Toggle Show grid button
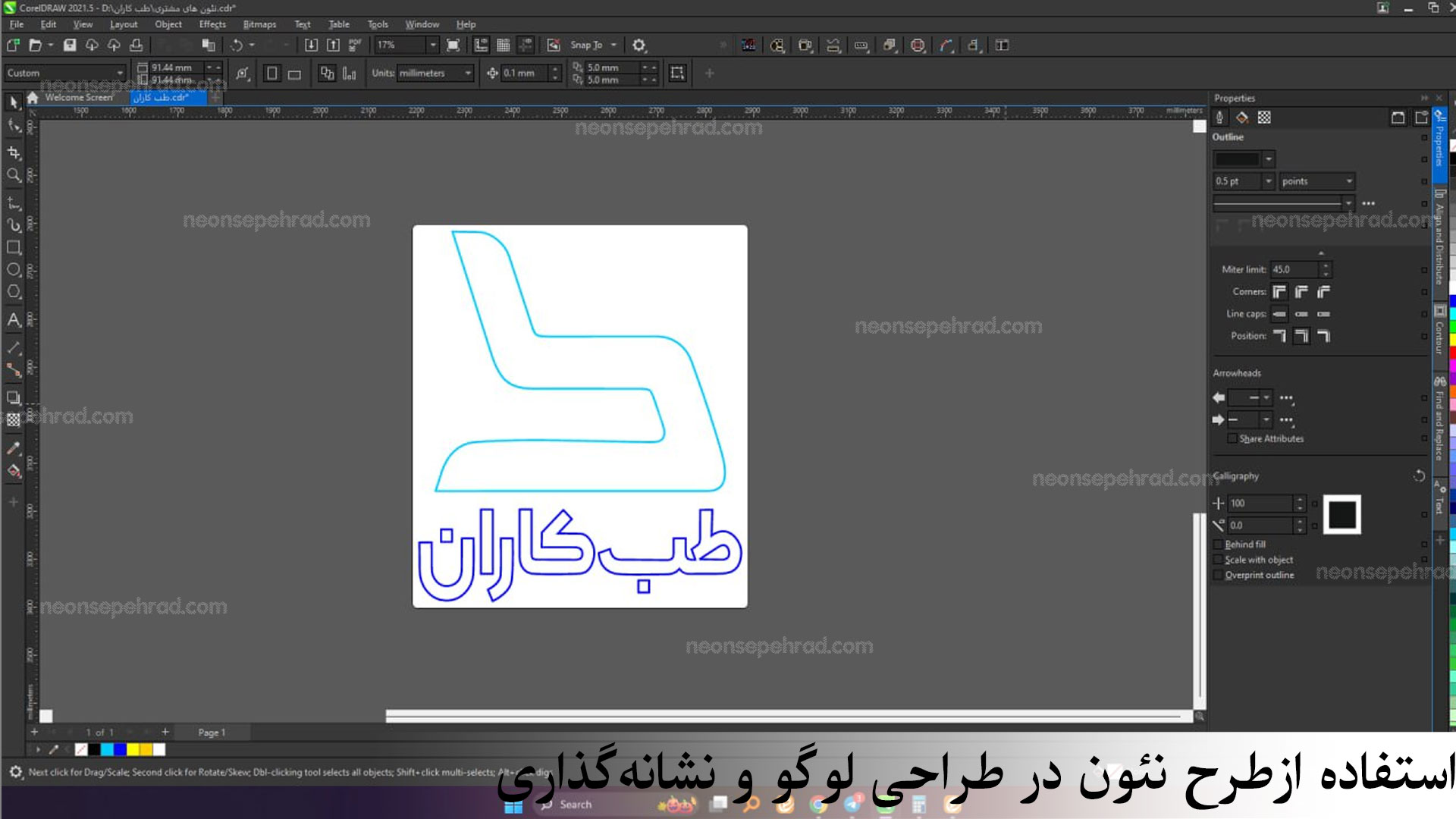This screenshot has width=1456, height=819. (503, 45)
